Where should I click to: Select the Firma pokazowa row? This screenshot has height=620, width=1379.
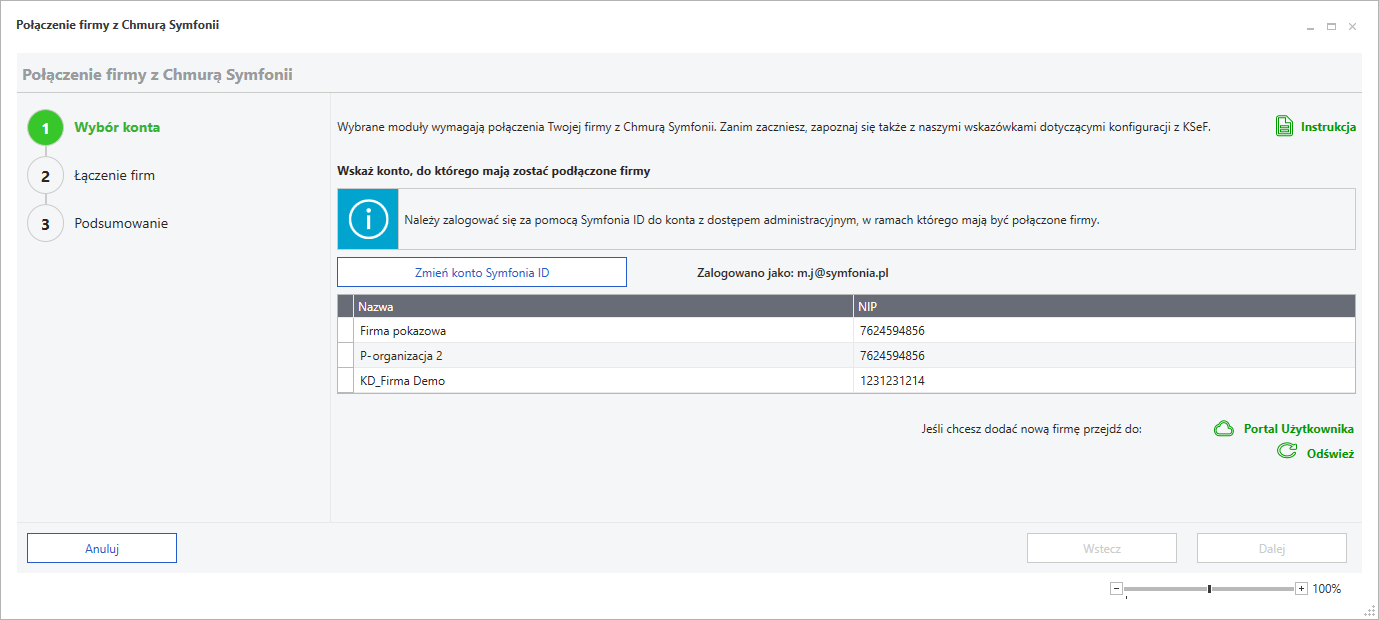(x=846, y=331)
